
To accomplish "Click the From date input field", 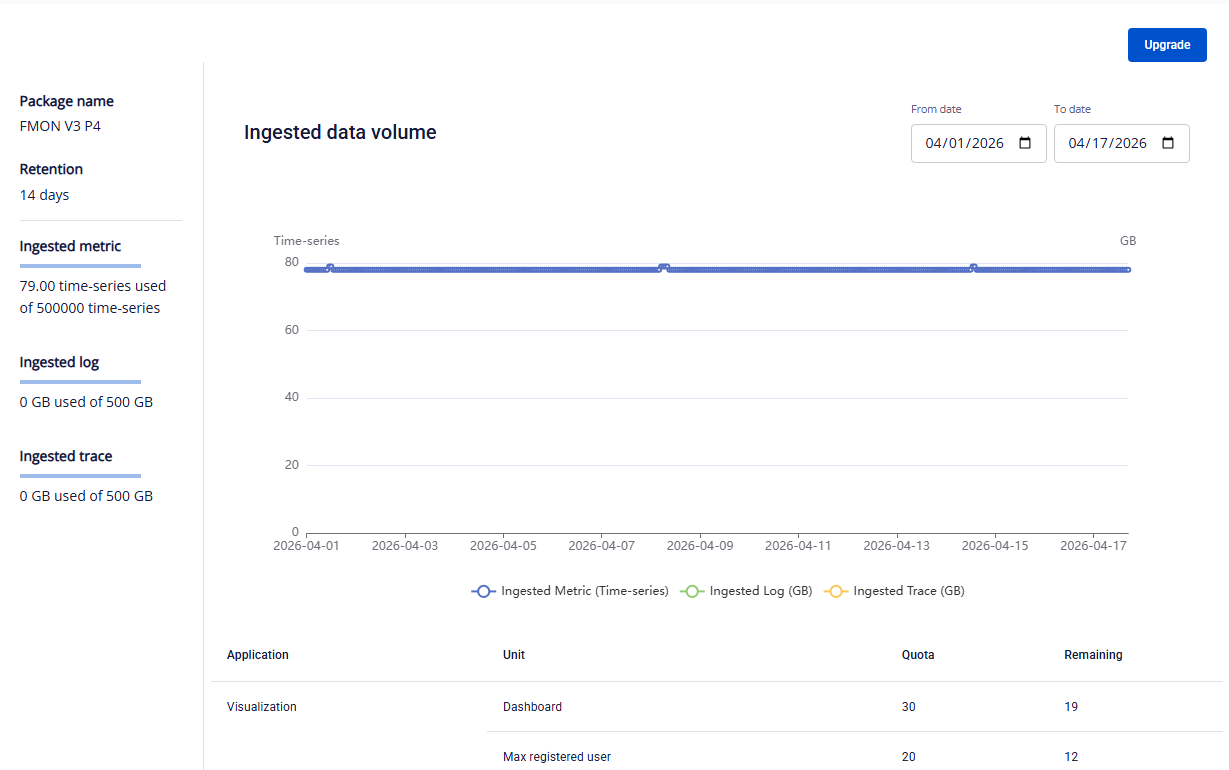I will click(964, 143).
